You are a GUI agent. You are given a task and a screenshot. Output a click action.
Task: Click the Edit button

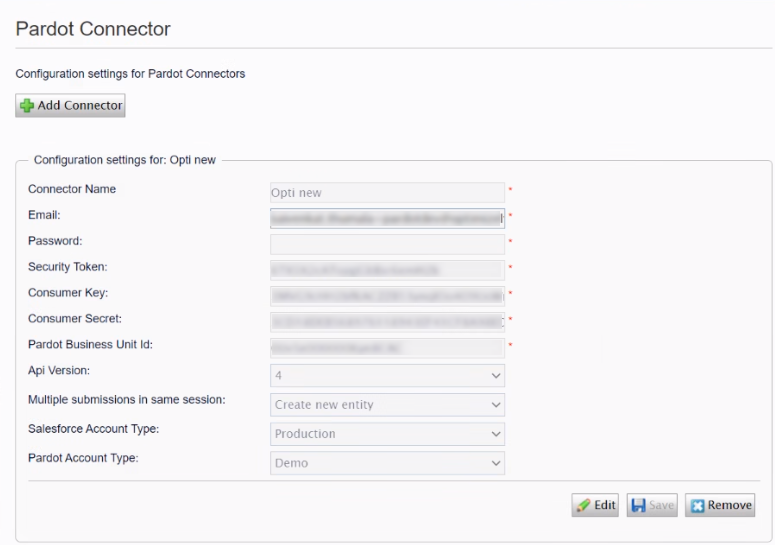595,505
